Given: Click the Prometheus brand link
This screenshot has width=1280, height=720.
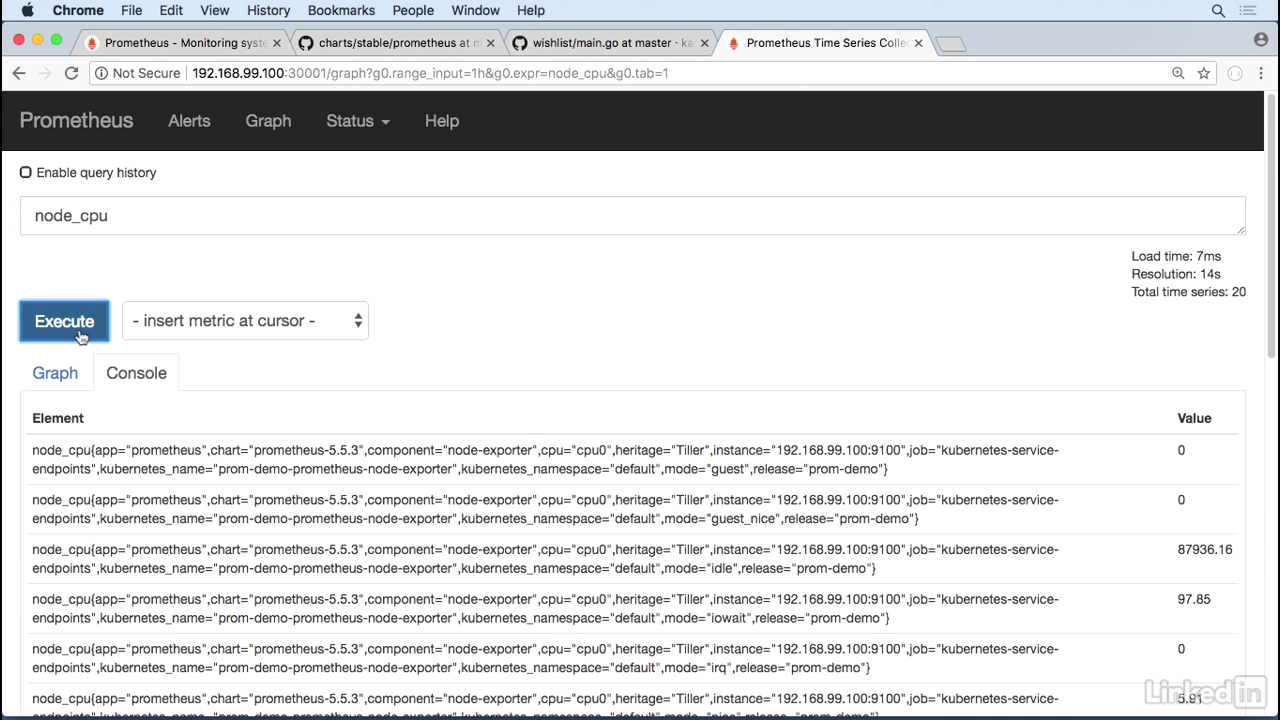Looking at the screenshot, I should tap(76, 121).
